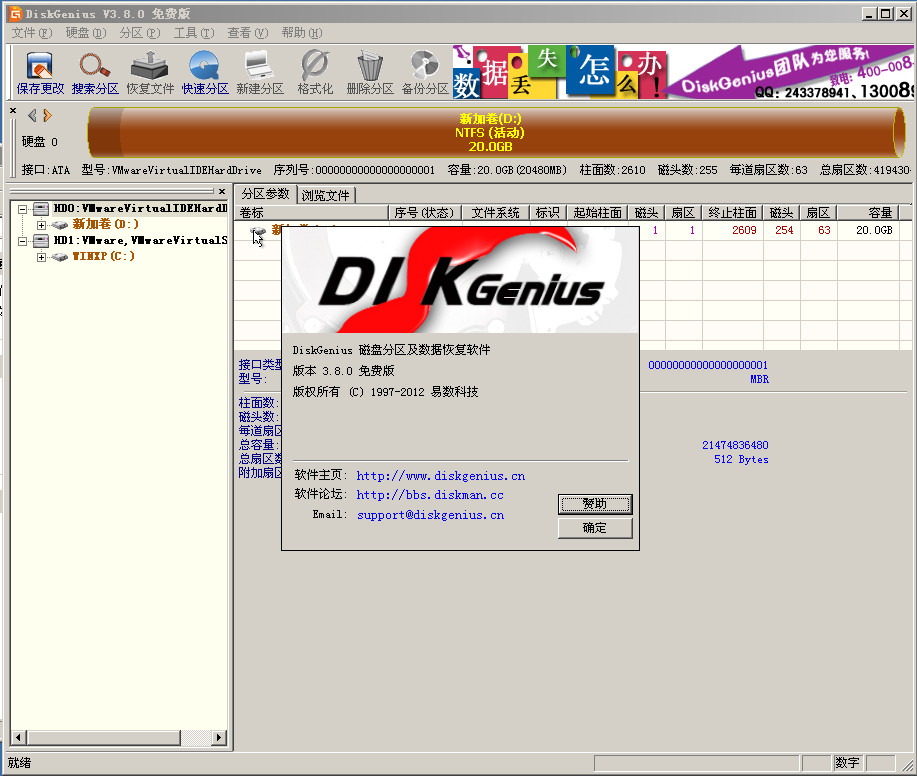Switch to the 浏览文件 tab
The image size is (917, 776).
(326, 195)
